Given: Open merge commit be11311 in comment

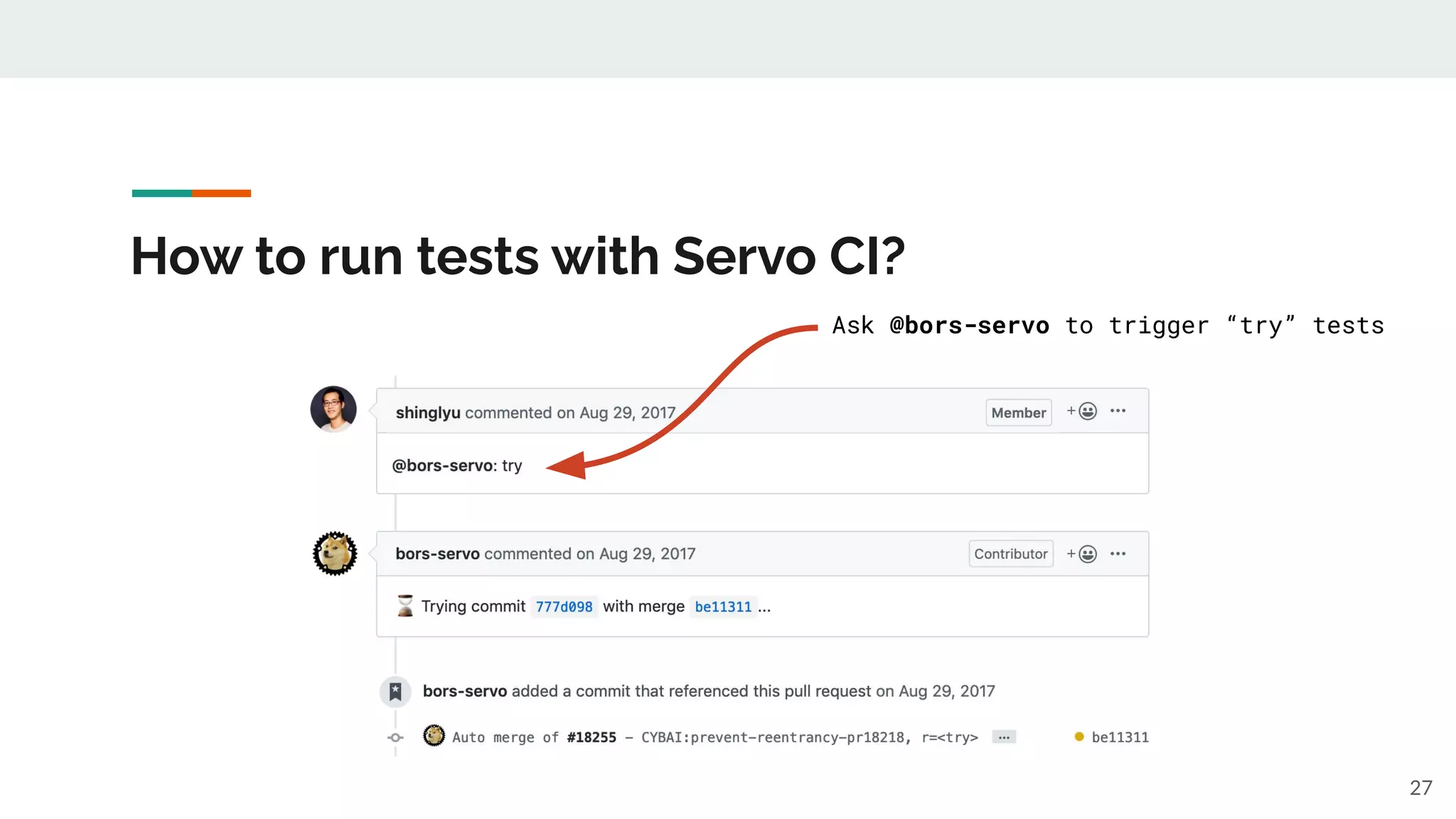Looking at the screenshot, I should pyautogui.click(x=723, y=606).
